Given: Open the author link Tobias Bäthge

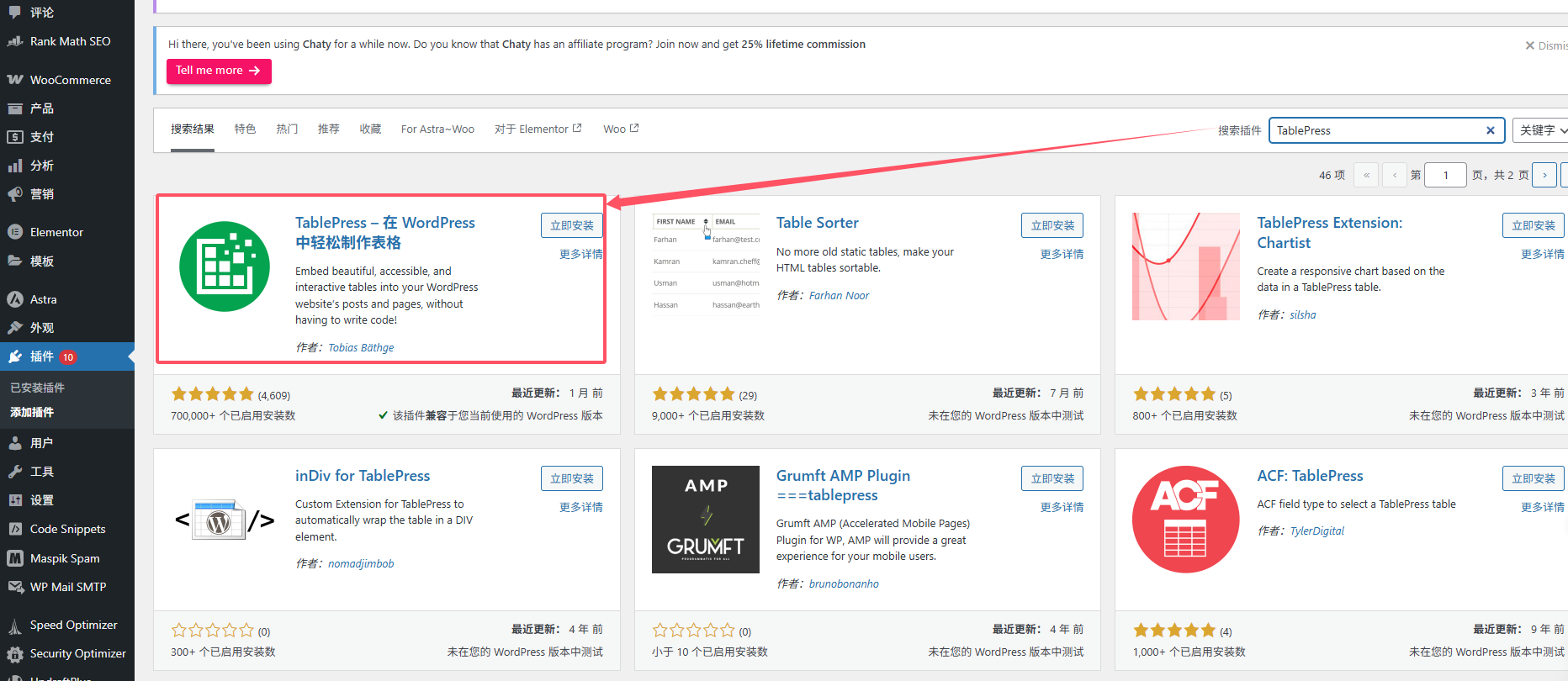Looking at the screenshot, I should (361, 347).
